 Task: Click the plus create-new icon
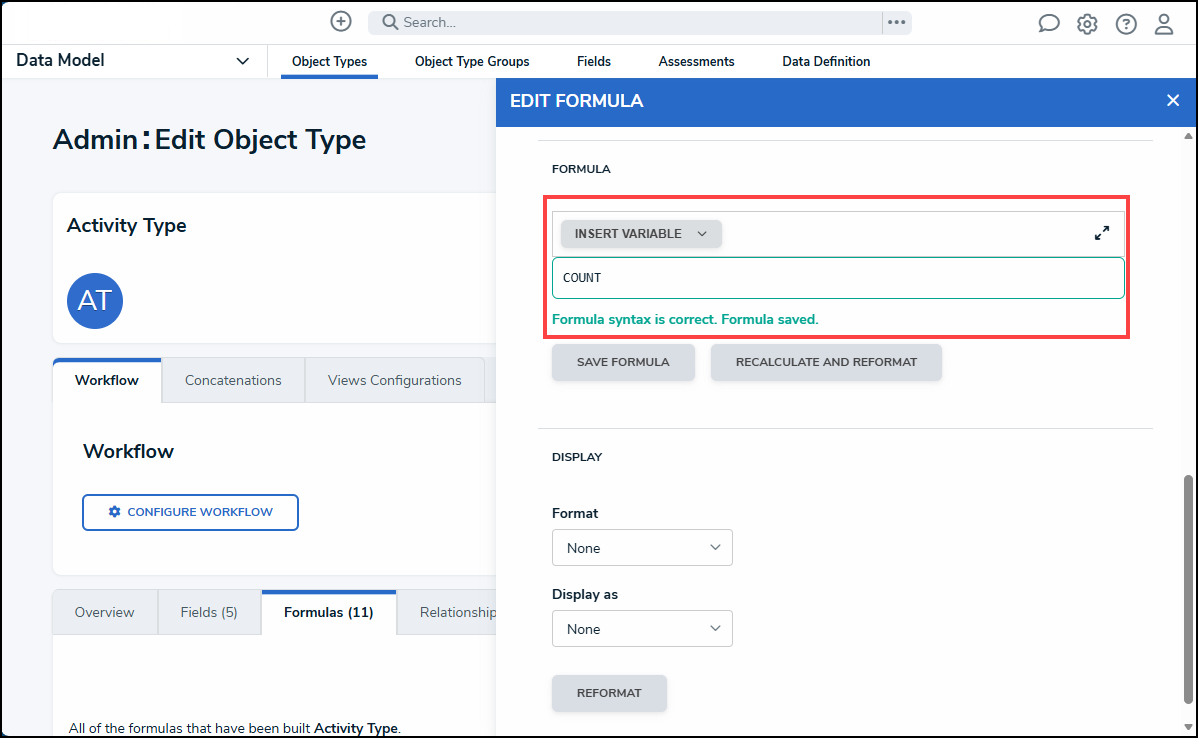point(341,22)
